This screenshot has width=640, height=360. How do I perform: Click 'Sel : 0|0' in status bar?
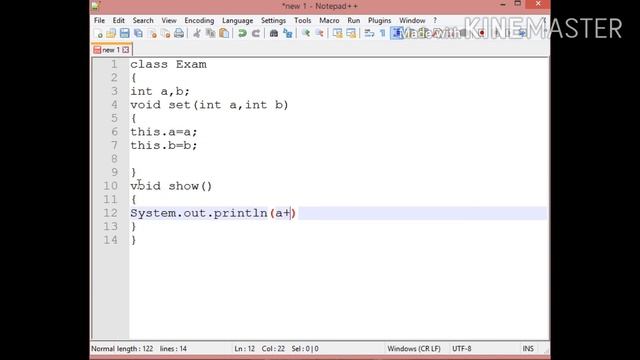(305, 349)
